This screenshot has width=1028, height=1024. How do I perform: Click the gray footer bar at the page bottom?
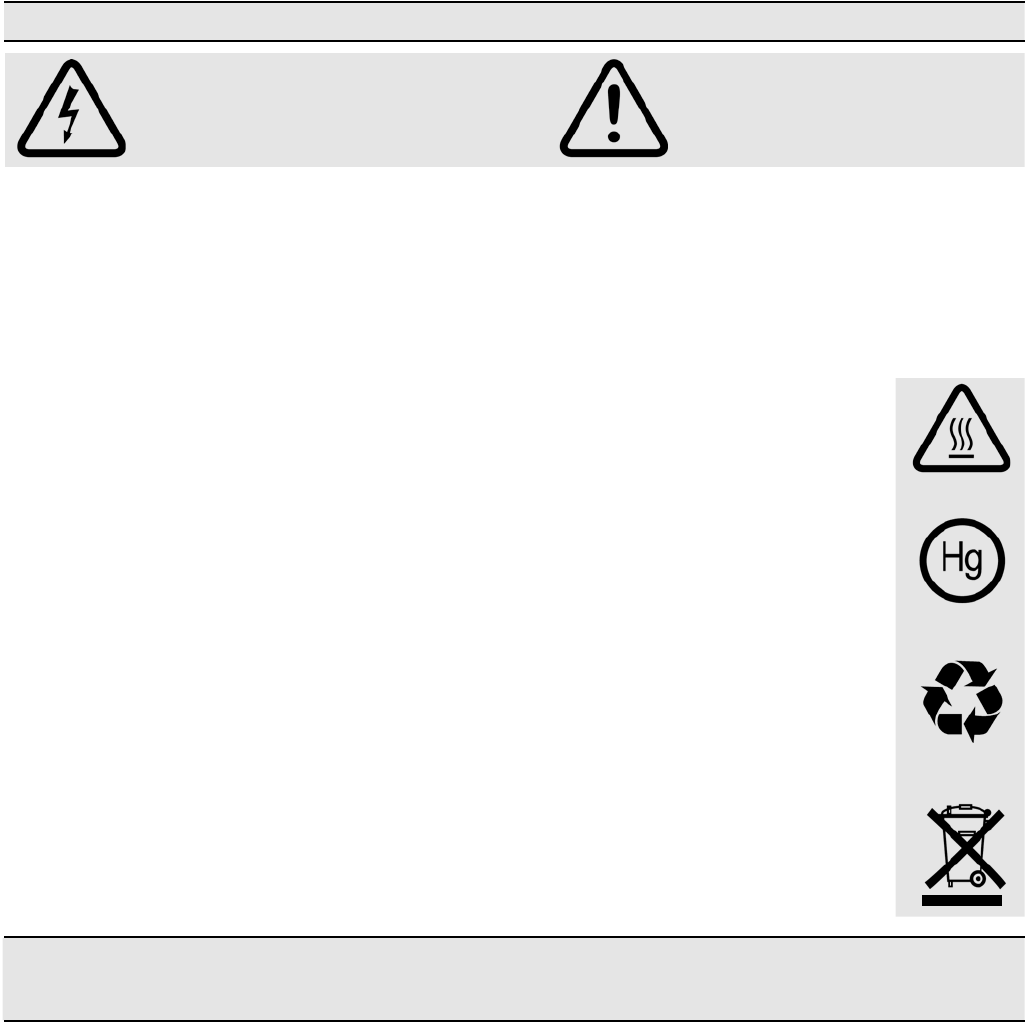[514, 979]
